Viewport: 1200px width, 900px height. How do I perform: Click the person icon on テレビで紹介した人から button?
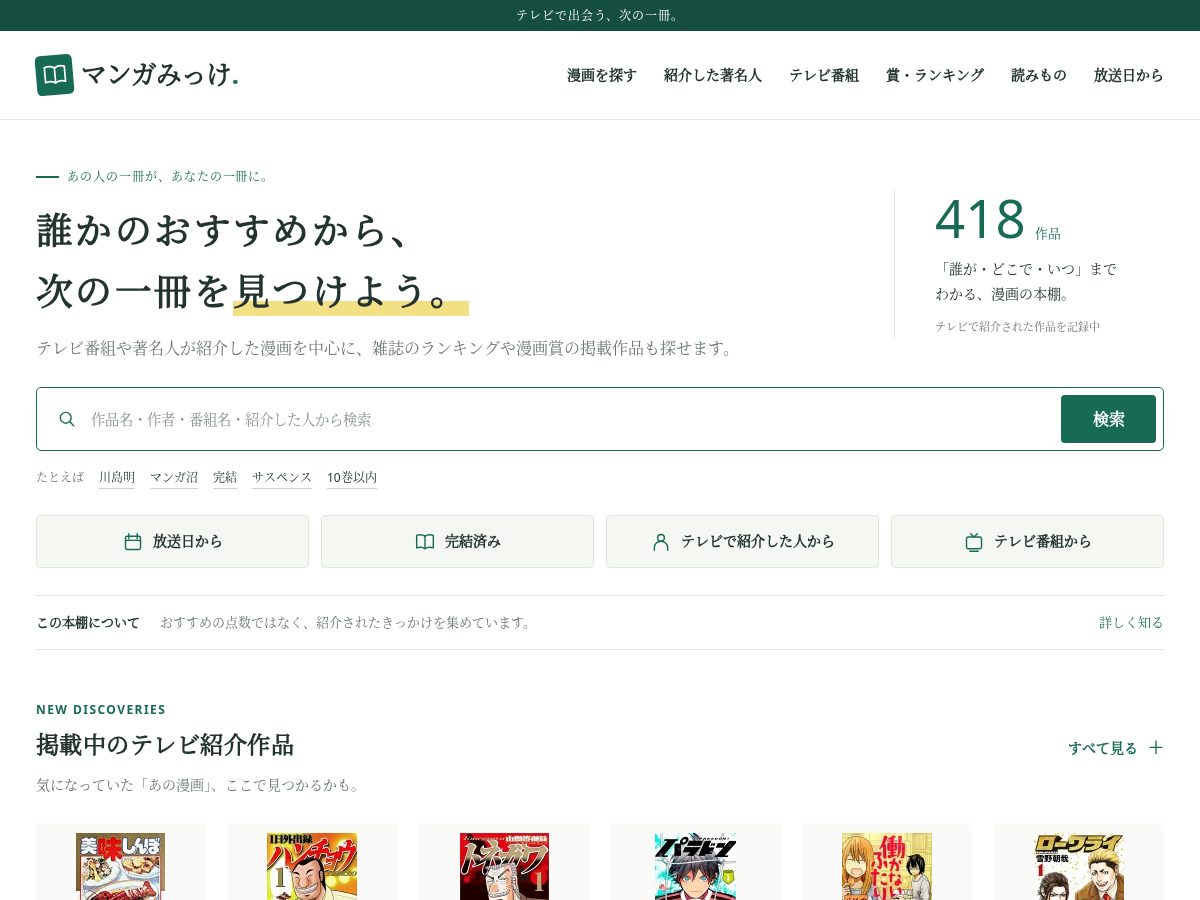[661, 542]
